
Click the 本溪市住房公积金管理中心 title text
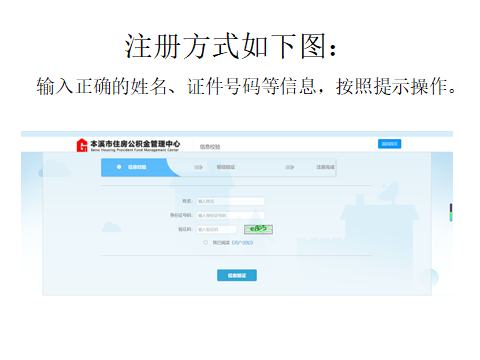[x=135, y=144]
